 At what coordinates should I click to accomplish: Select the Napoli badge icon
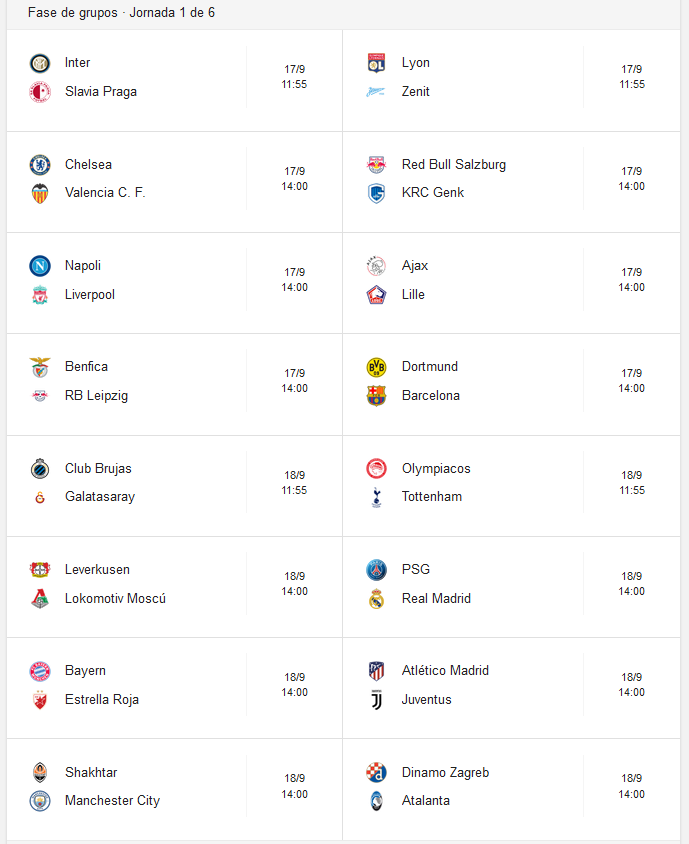pyautogui.click(x=40, y=266)
